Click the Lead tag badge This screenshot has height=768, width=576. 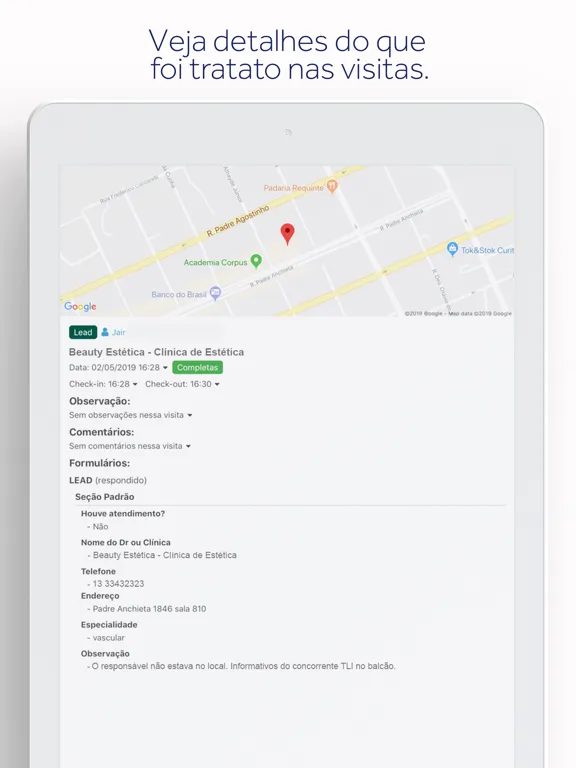(x=83, y=332)
